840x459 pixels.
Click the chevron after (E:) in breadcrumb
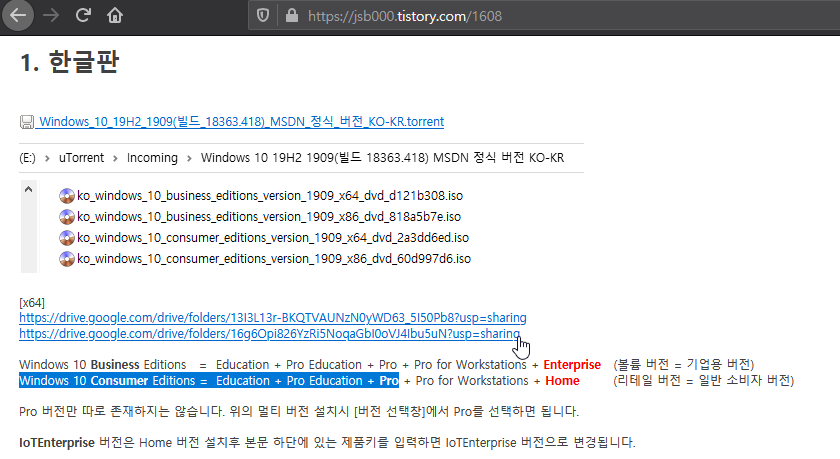point(47,159)
